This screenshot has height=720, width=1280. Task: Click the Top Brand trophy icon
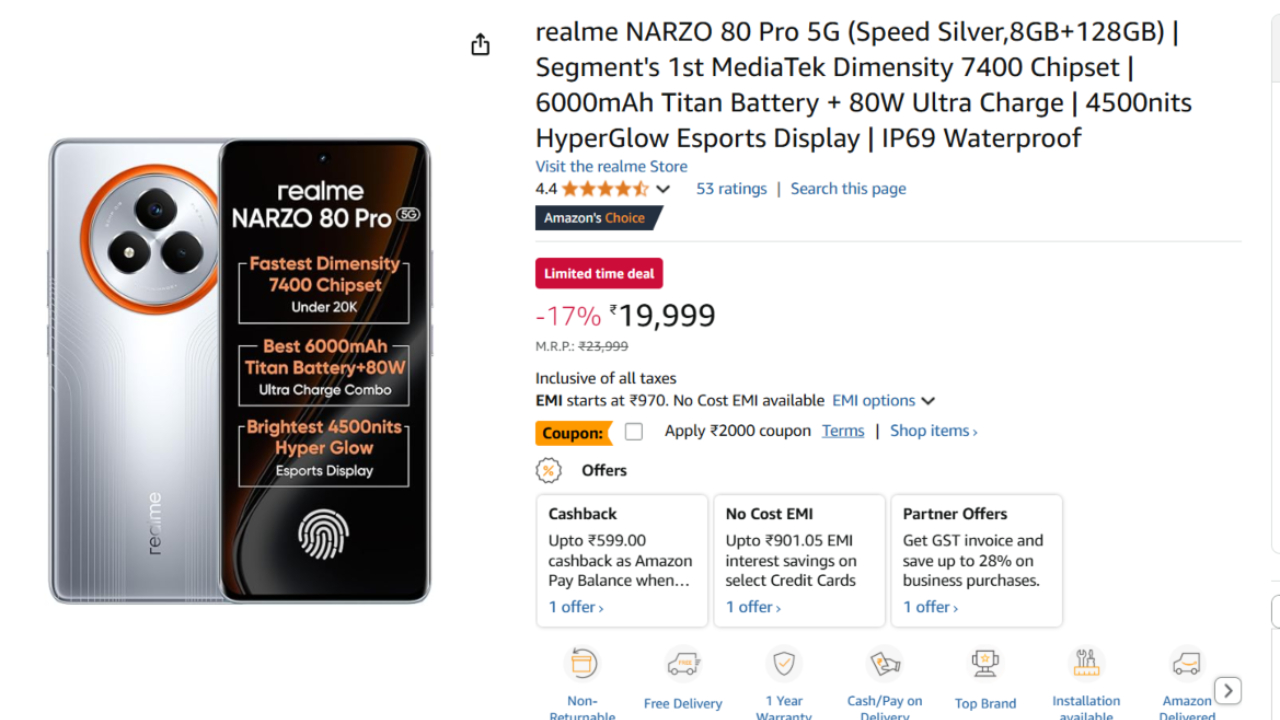pyautogui.click(x=985, y=664)
